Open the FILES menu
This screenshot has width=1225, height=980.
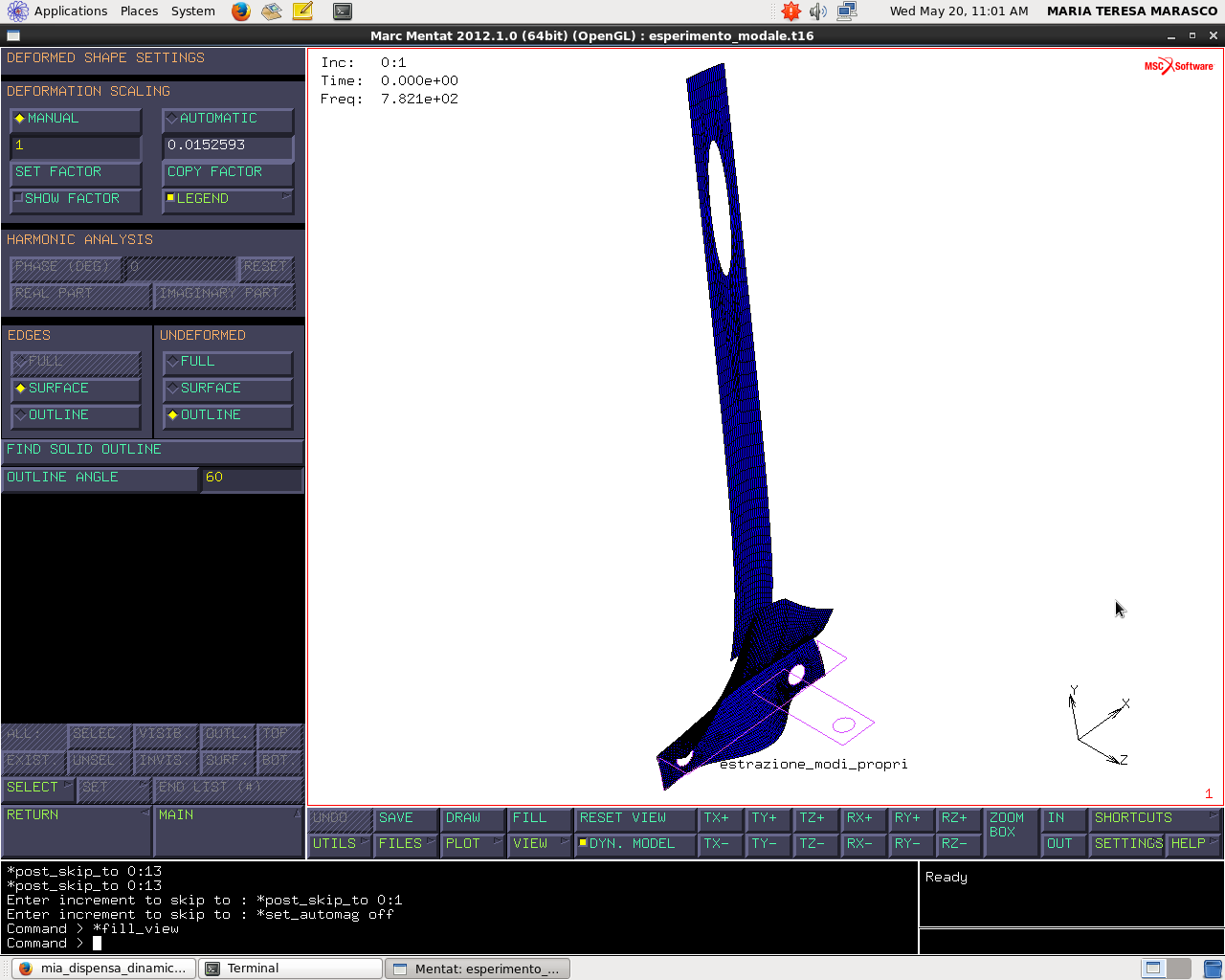pyautogui.click(x=407, y=844)
